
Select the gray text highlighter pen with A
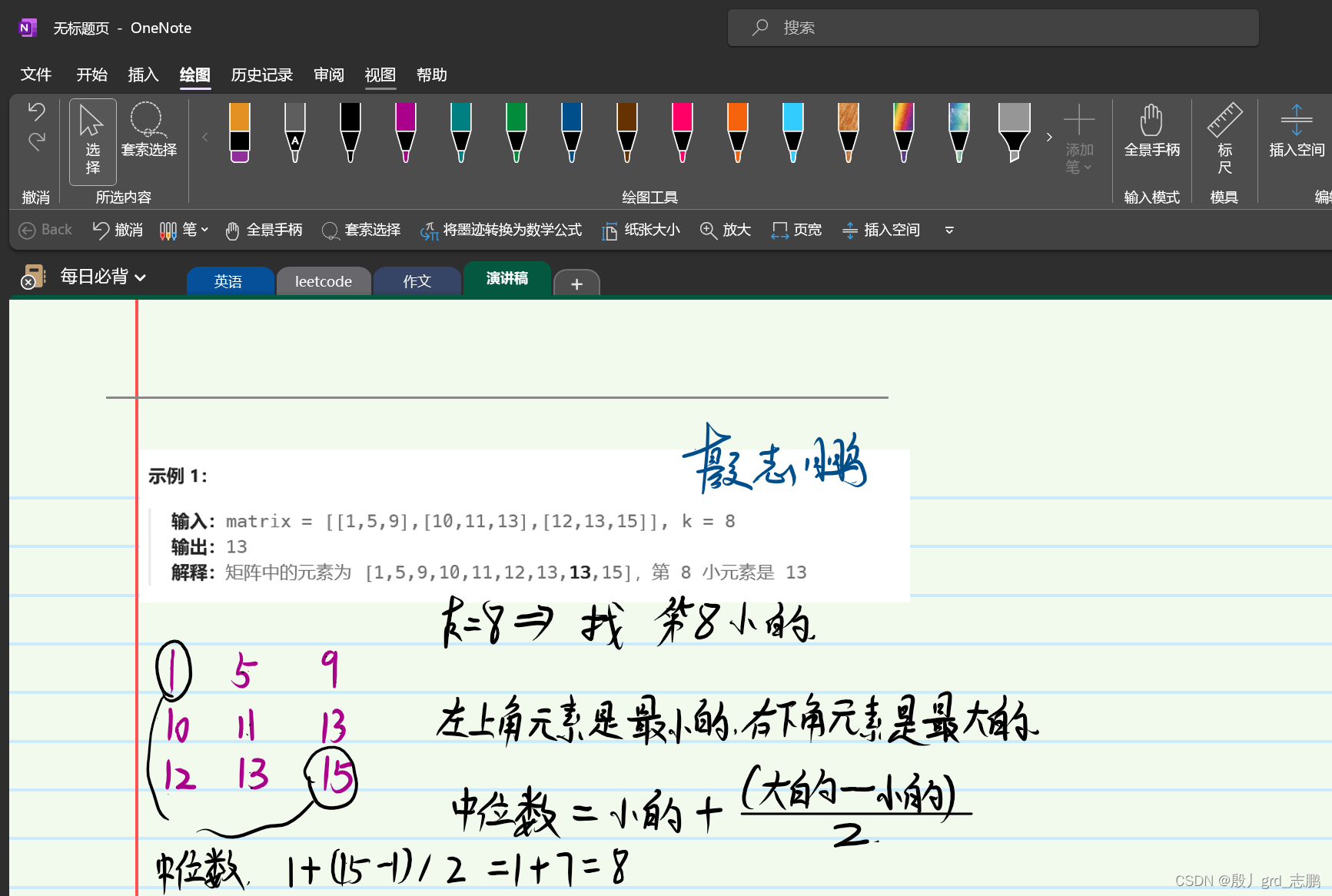[295, 133]
